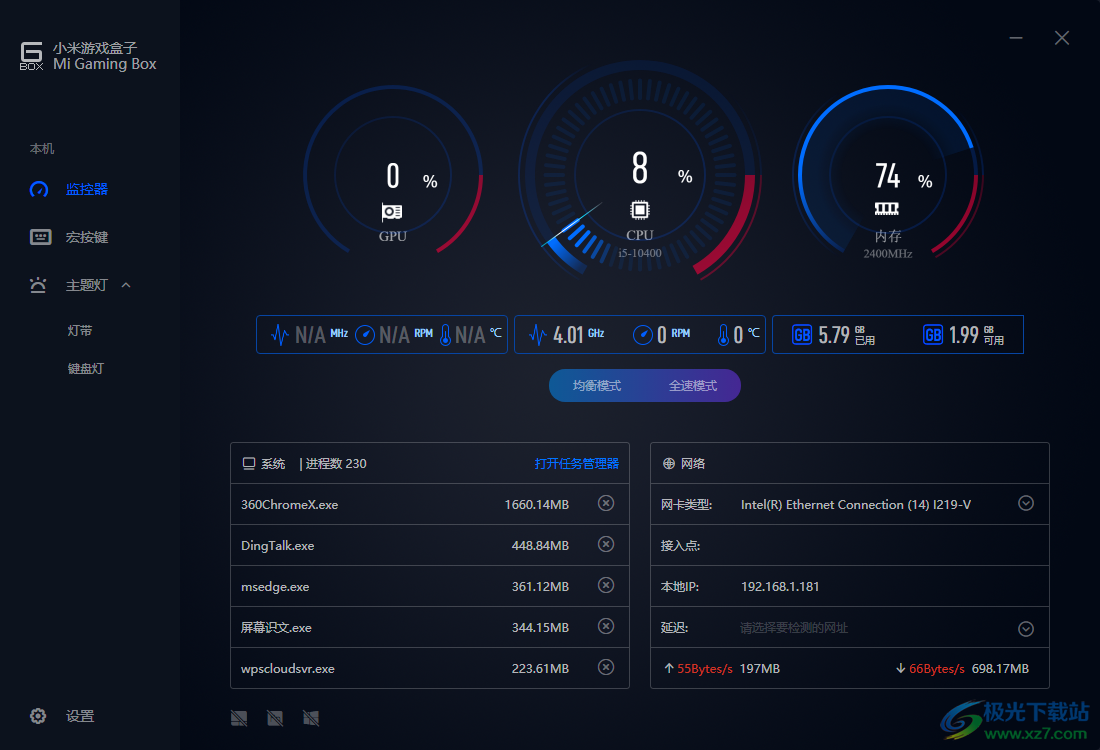
Task: Click the 网络 network globe icon
Action: pos(669,464)
